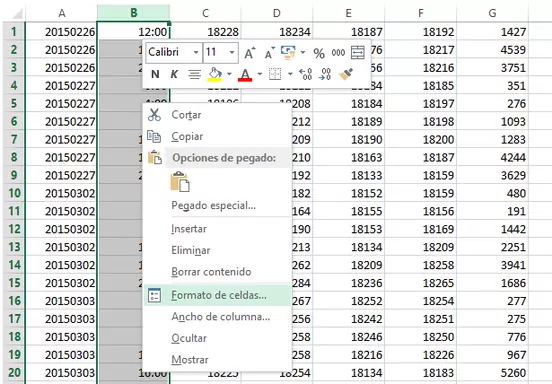This screenshot has width=552, height=384.
Task: Click the center alignment button
Action: (194, 74)
